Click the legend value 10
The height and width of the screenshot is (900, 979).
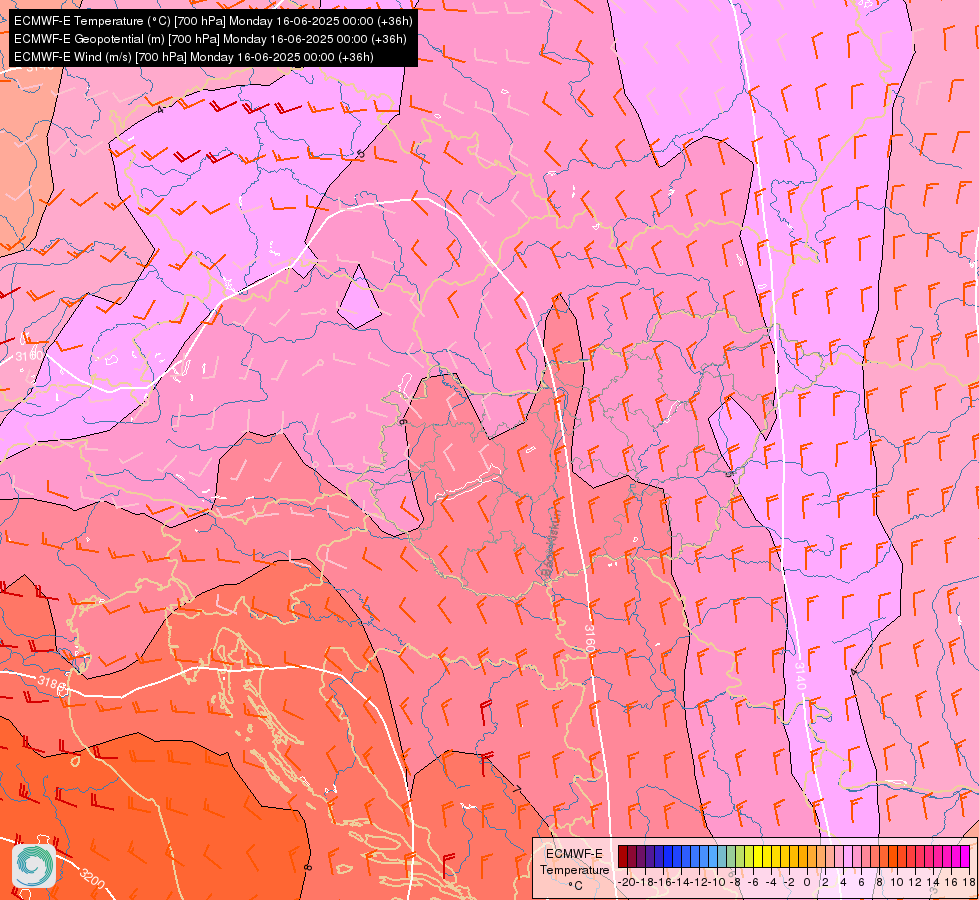[x=897, y=882]
